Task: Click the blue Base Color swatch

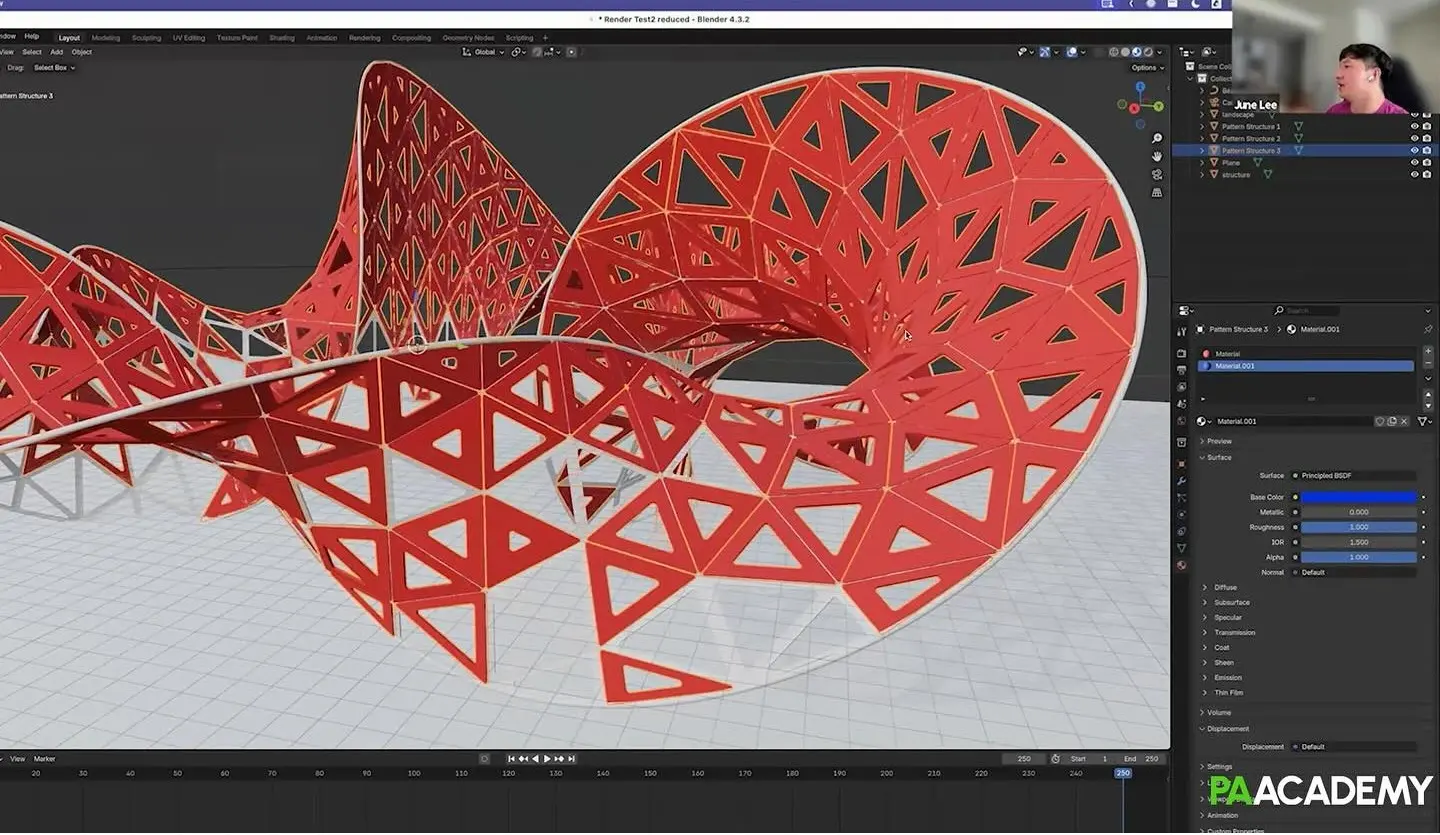Action: click(1358, 497)
